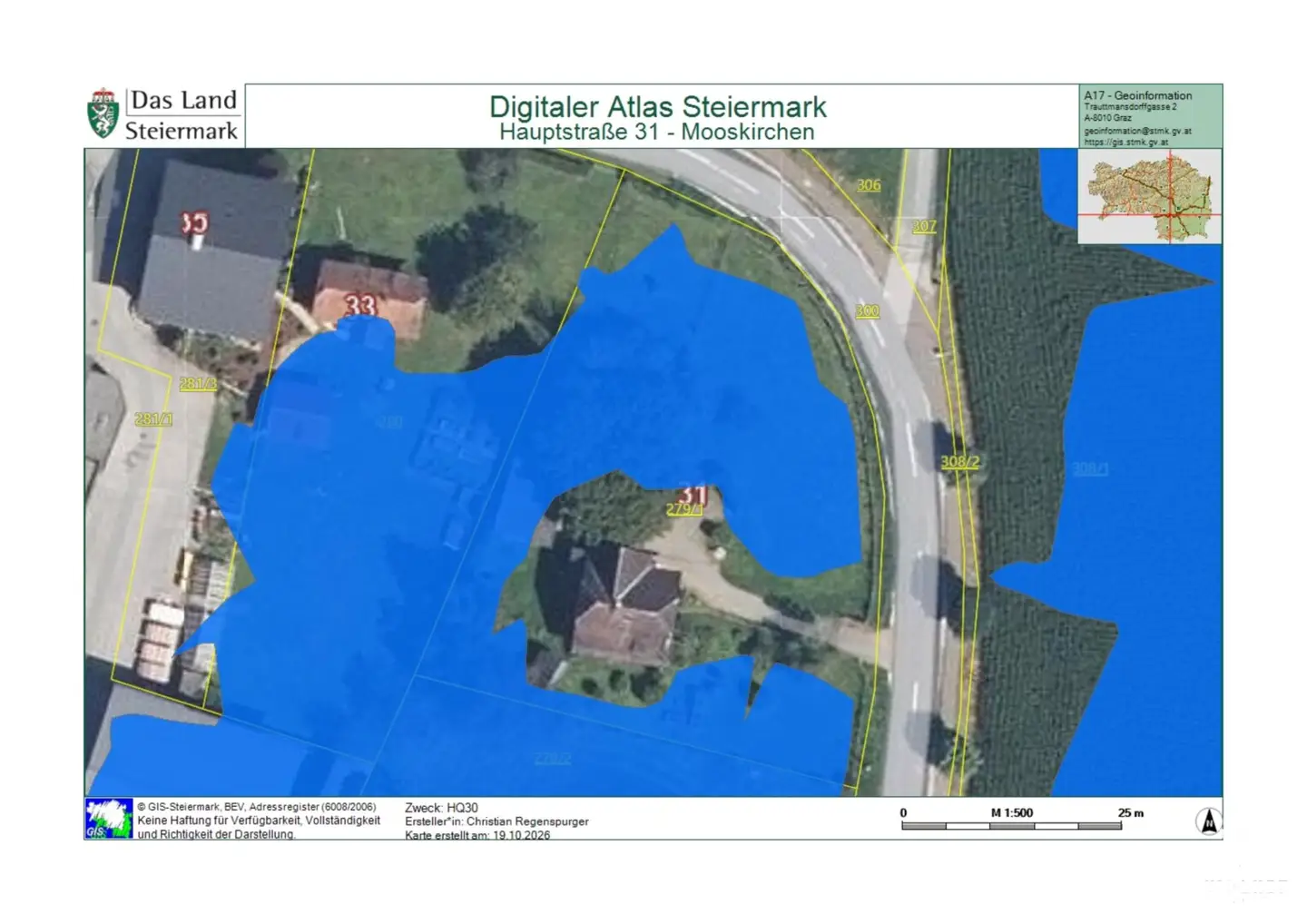Screen dimensions: 1307x924
Task: Click the "M 1:500" scale label
Action: point(1012,812)
